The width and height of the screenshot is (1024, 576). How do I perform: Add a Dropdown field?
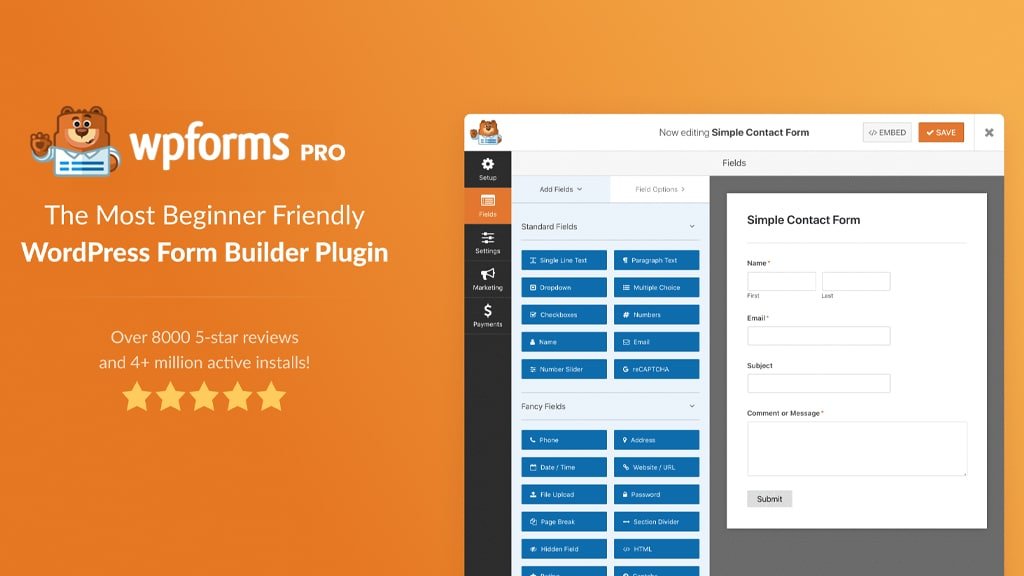pyautogui.click(x=564, y=287)
